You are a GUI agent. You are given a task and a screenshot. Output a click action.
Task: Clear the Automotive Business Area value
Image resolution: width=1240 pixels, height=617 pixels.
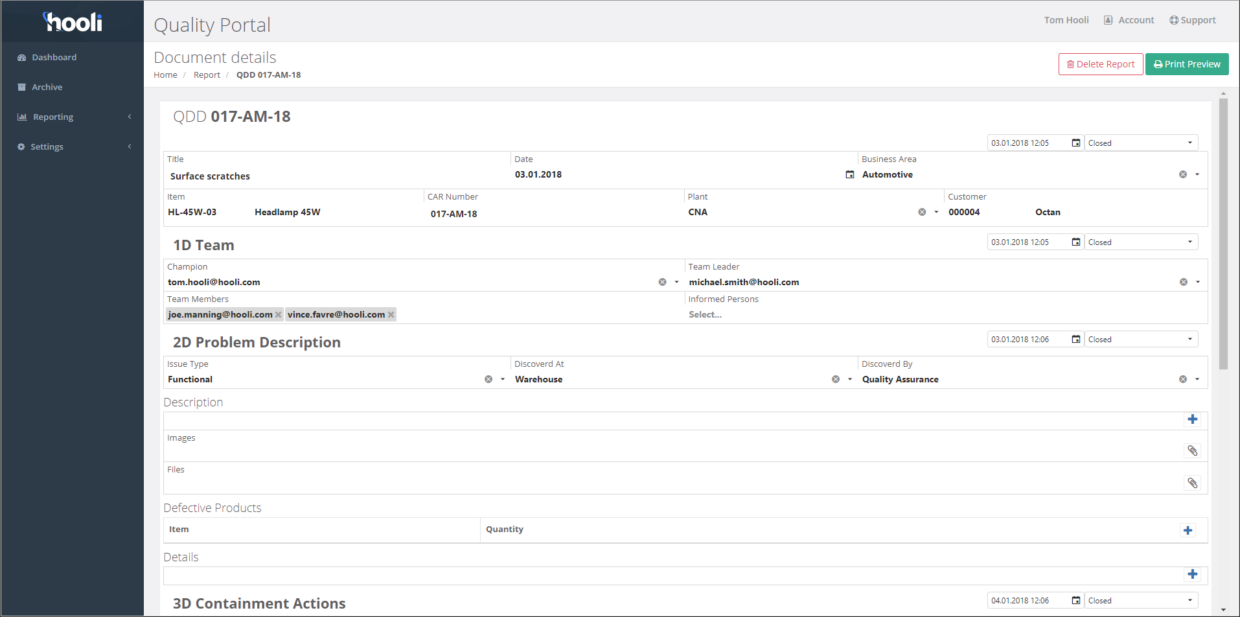tap(1181, 173)
